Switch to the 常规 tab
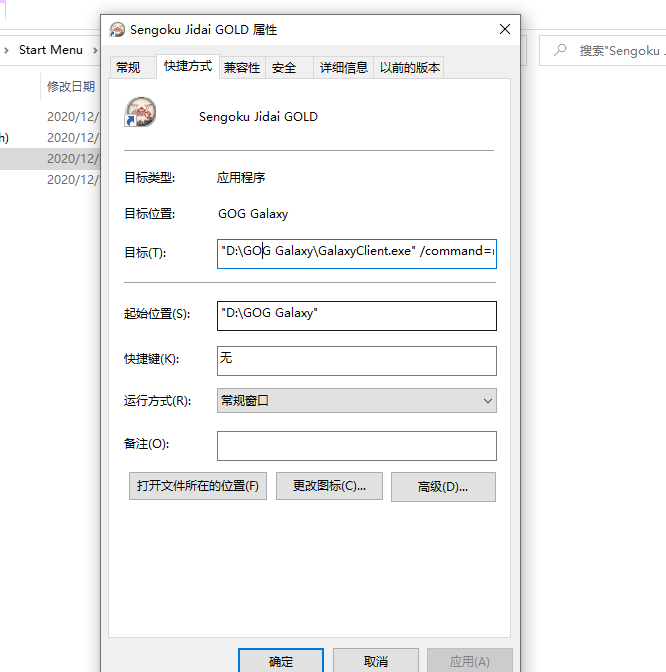This screenshot has width=666, height=672. click(x=133, y=67)
